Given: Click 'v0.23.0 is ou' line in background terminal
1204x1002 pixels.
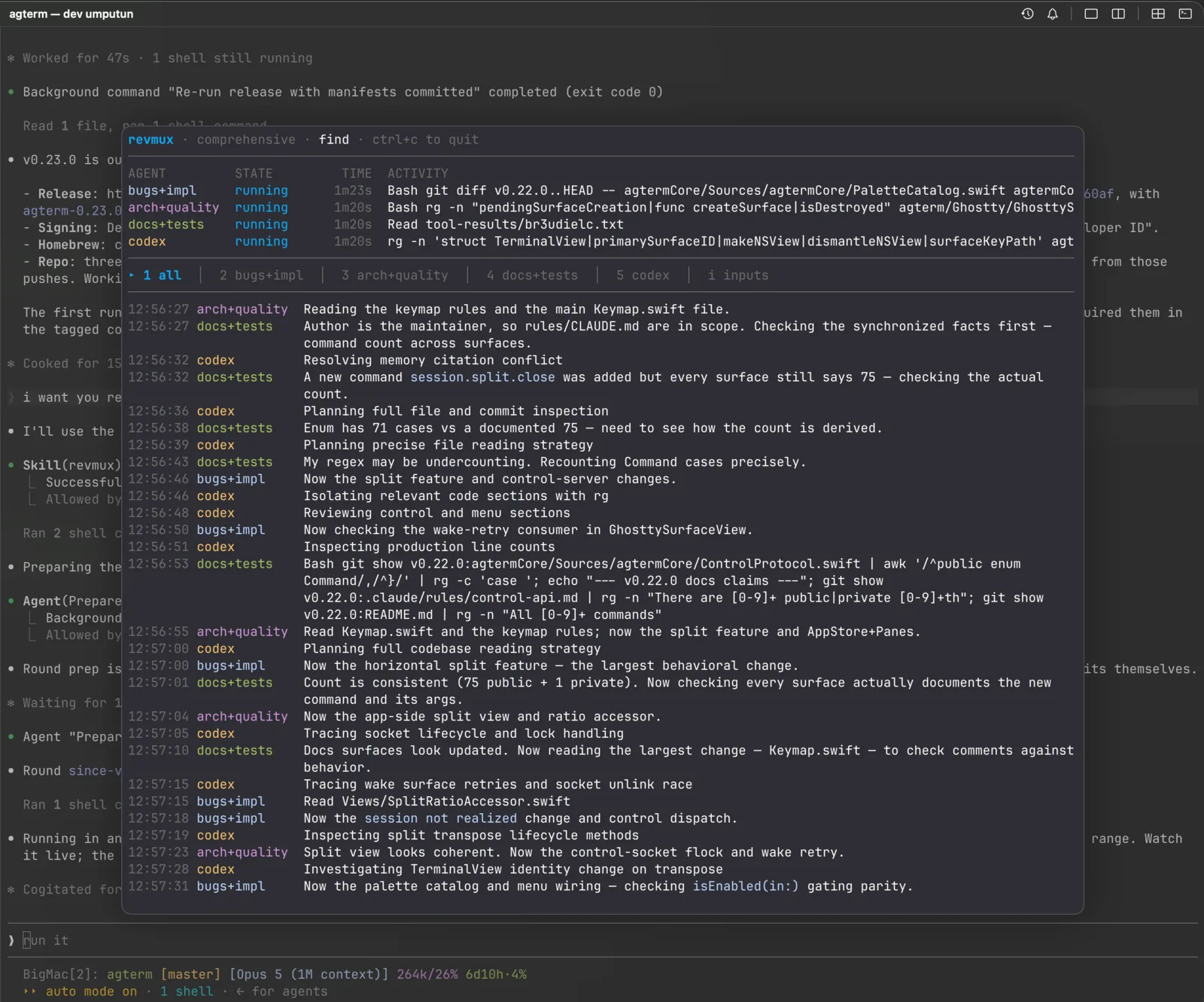Looking at the screenshot, I should point(71,160).
